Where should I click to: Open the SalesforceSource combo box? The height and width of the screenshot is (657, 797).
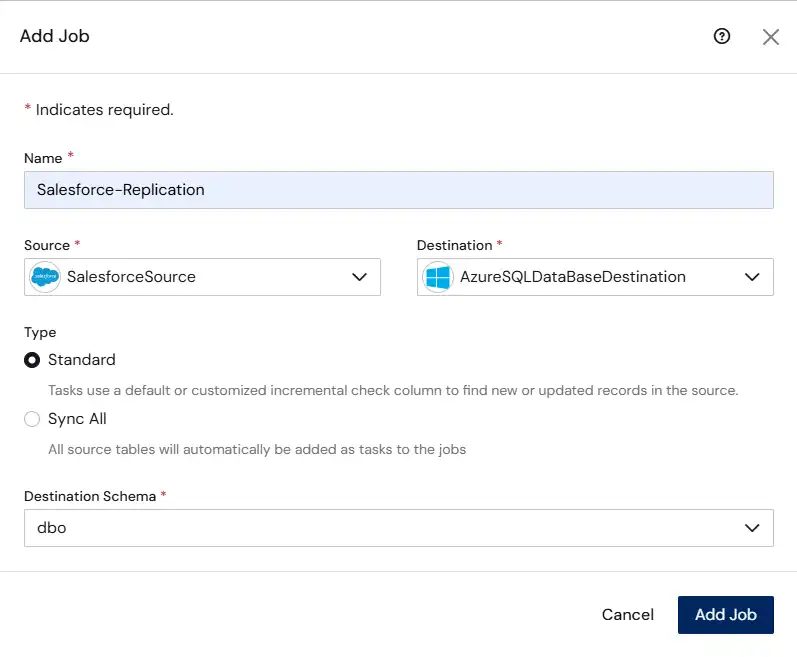[x=202, y=277]
